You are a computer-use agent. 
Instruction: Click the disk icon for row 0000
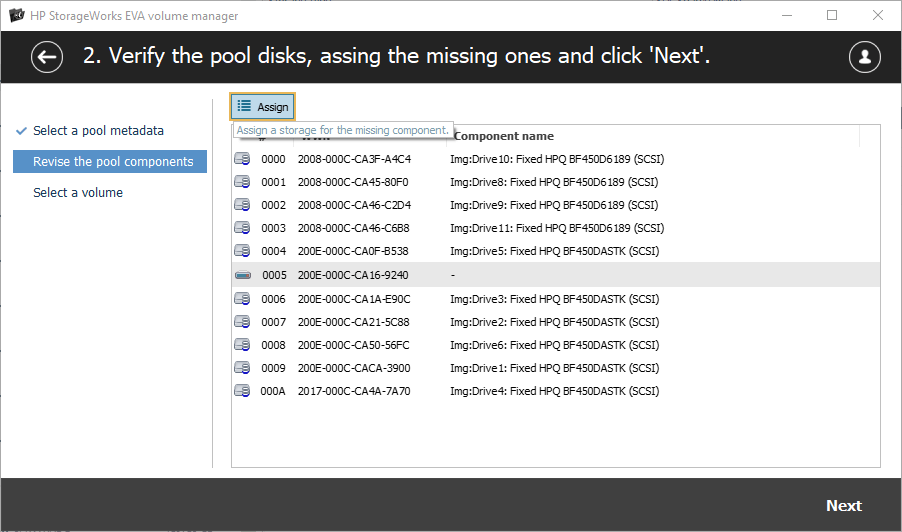point(242,159)
